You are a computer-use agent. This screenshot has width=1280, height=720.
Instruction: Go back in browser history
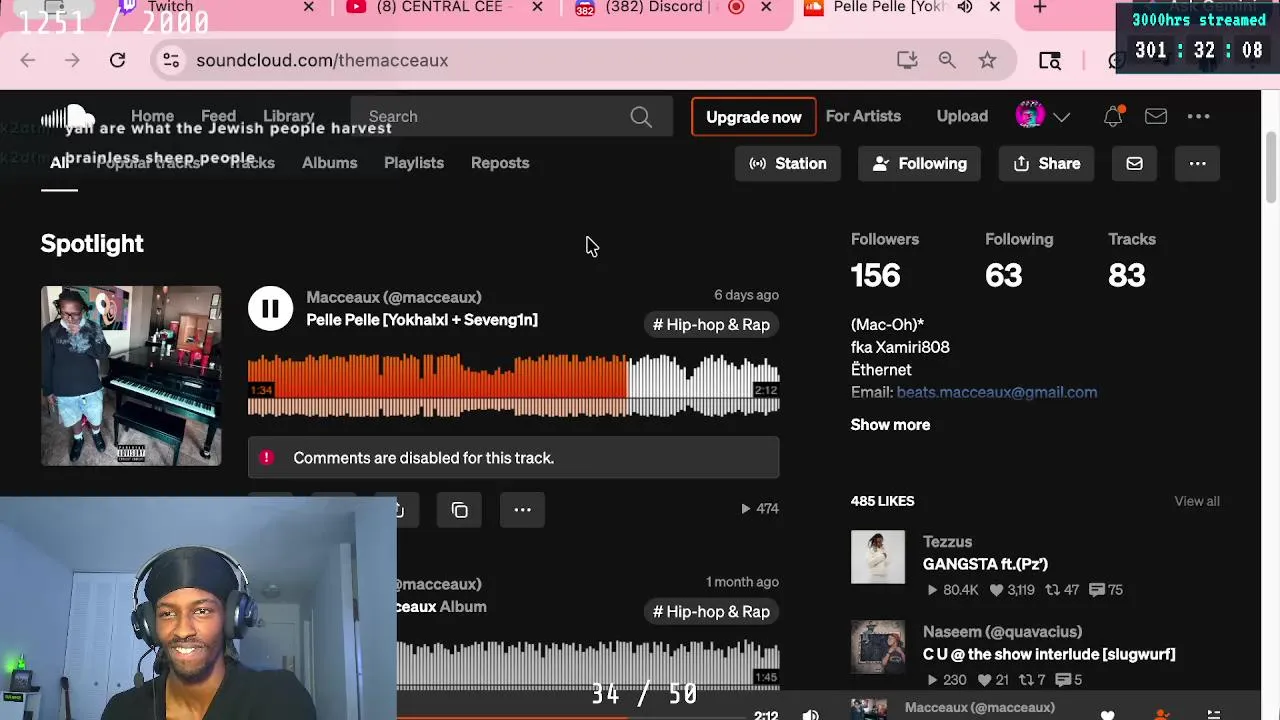click(x=28, y=60)
